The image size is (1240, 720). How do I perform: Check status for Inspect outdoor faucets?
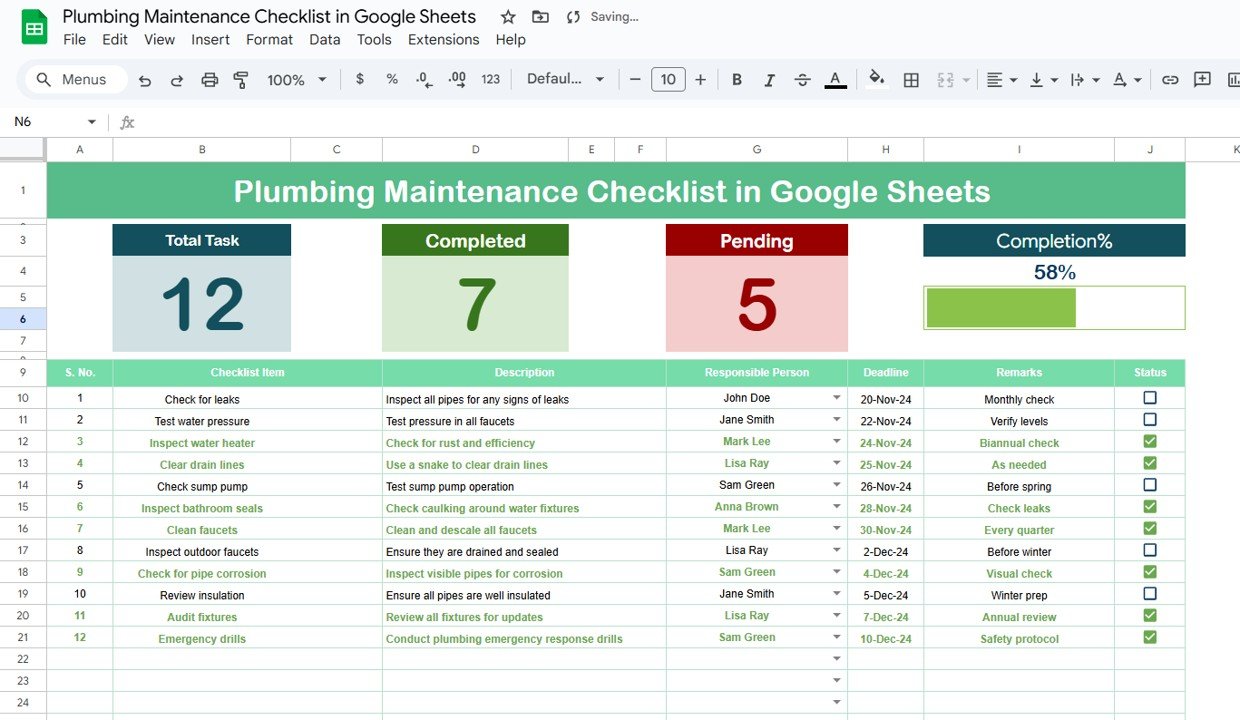pyautogui.click(x=1150, y=550)
